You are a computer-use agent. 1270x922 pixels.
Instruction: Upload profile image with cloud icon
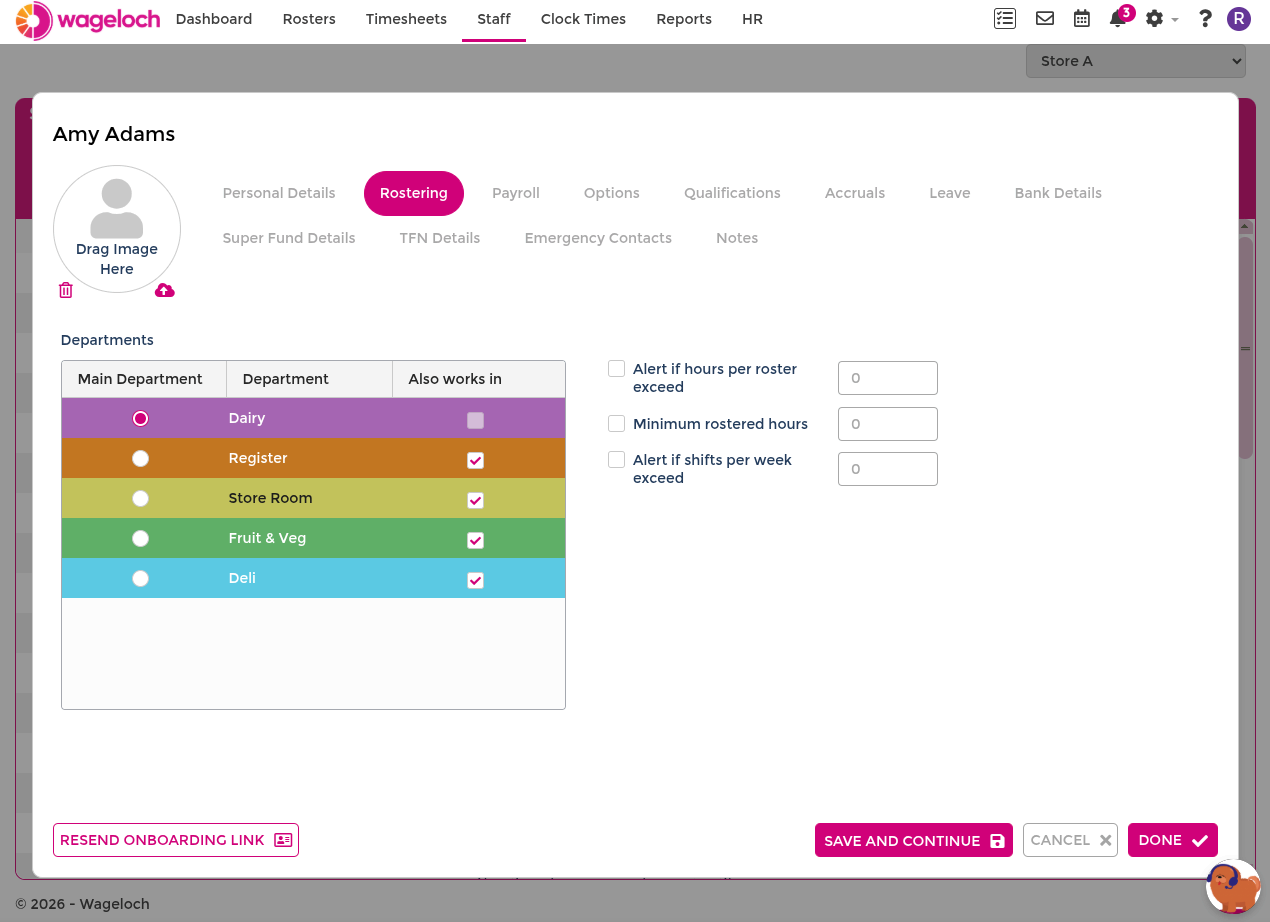(165, 290)
